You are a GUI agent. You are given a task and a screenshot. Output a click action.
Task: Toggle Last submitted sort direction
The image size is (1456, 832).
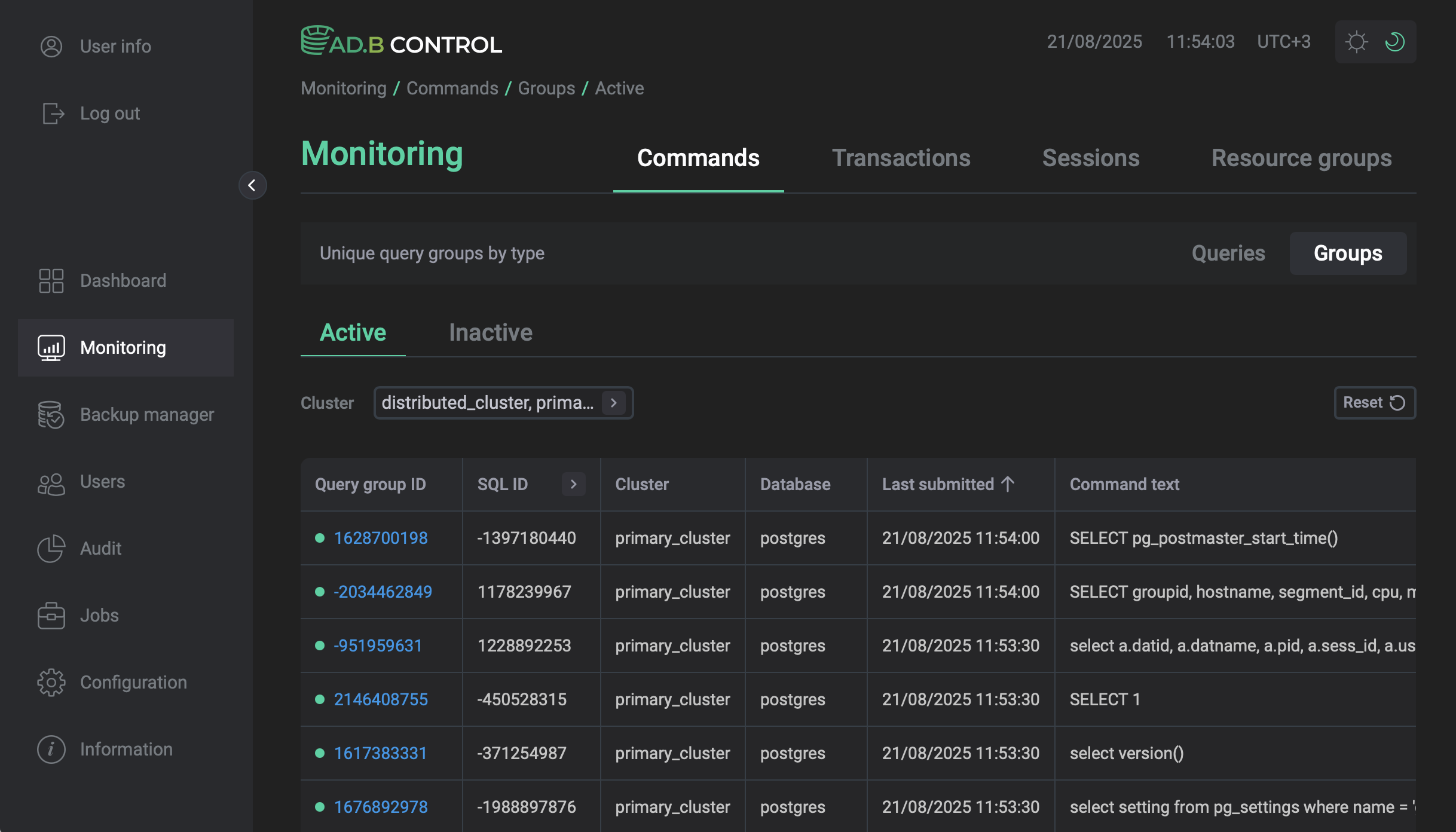tap(1008, 484)
